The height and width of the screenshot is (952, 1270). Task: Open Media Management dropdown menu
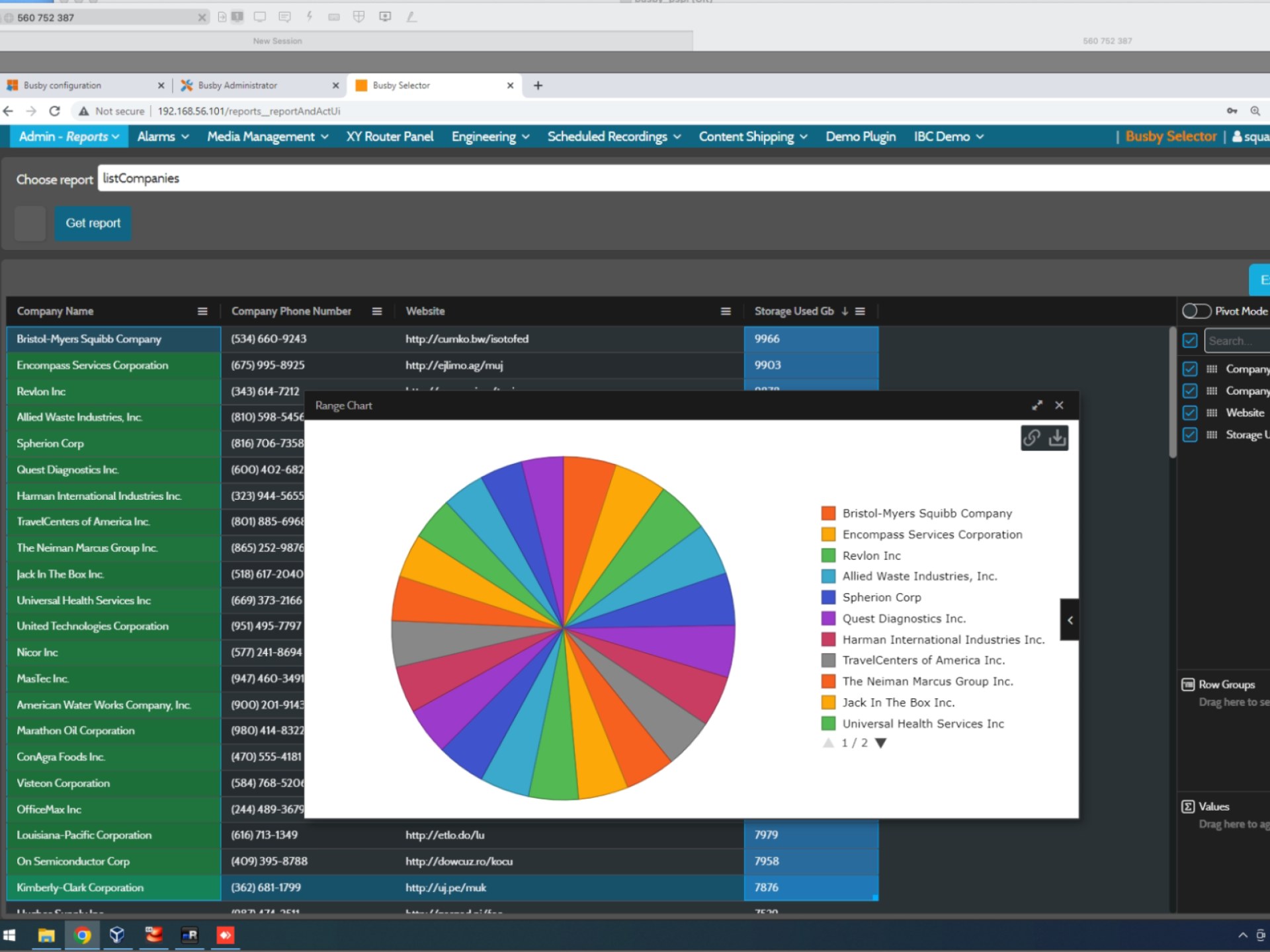(268, 137)
